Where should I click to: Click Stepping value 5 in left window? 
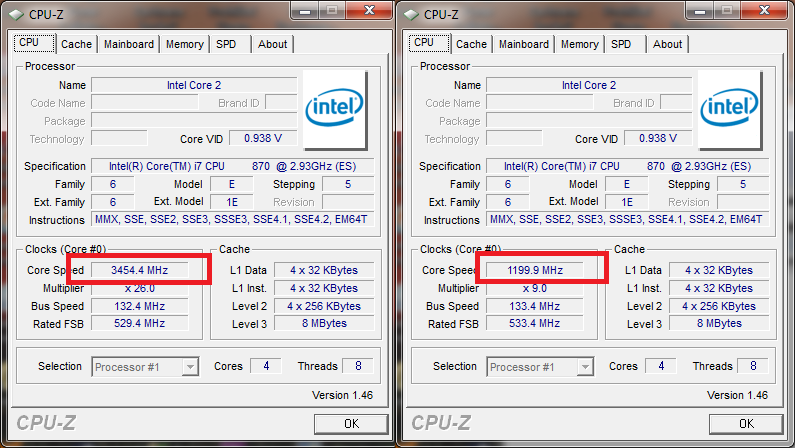348,184
